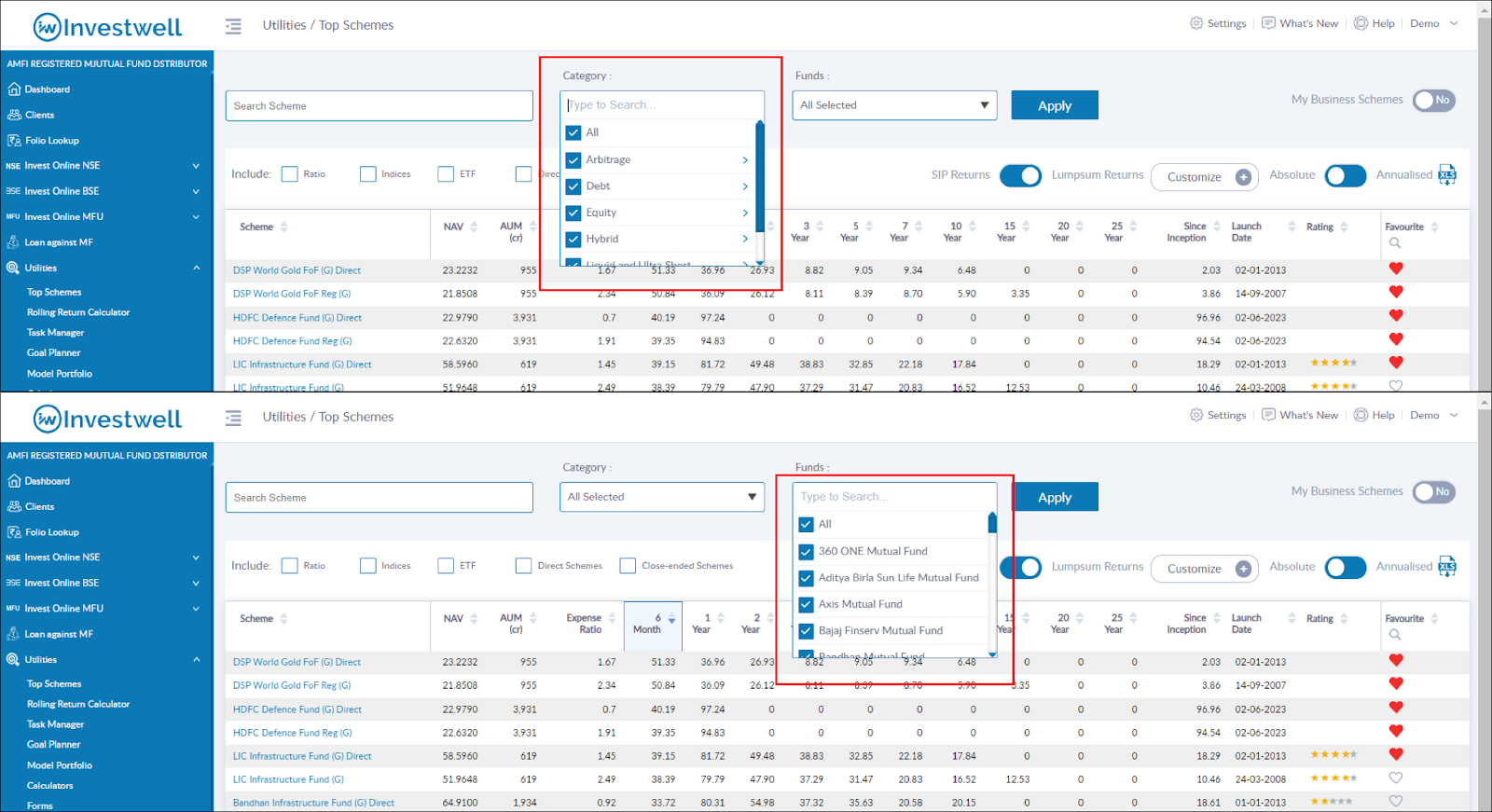The width and height of the screenshot is (1492, 812).
Task: Favourite Bandhan Infrastructure Fund Direct, lower table
Action: click(1396, 801)
